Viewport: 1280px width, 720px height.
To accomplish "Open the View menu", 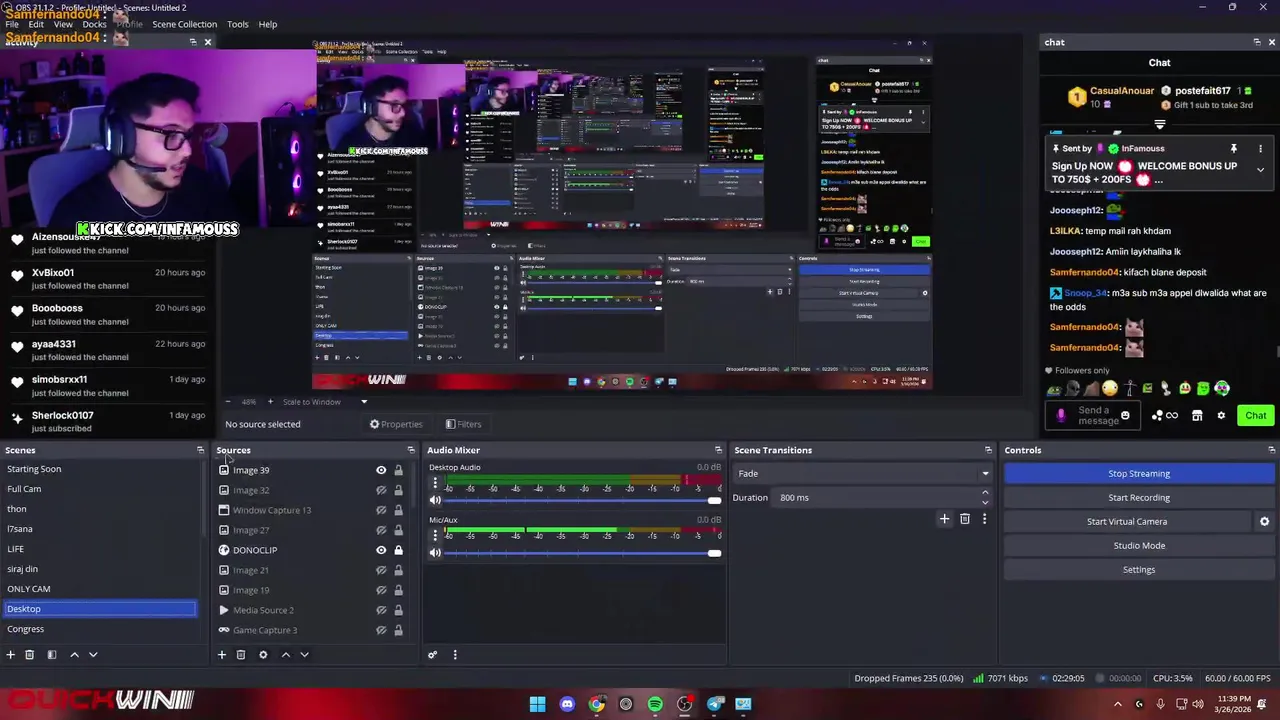I will [x=62, y=24].
